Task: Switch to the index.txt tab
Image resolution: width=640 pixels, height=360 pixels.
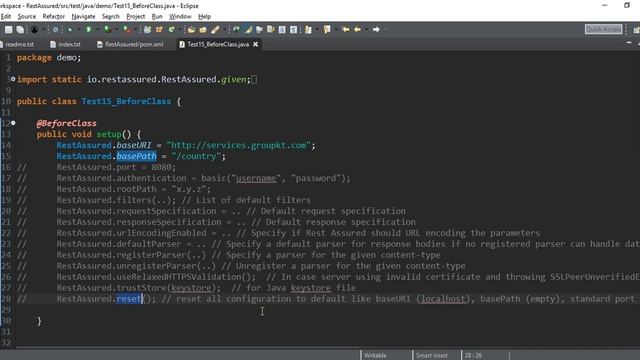Action: tap(65, 44)
